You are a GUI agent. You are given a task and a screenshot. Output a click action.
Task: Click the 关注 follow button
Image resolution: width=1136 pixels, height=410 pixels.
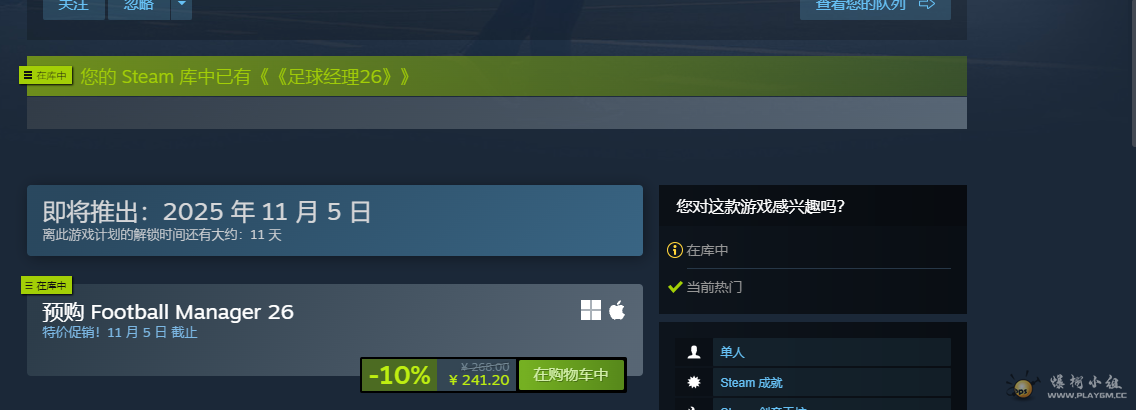(x=74, y=6)
